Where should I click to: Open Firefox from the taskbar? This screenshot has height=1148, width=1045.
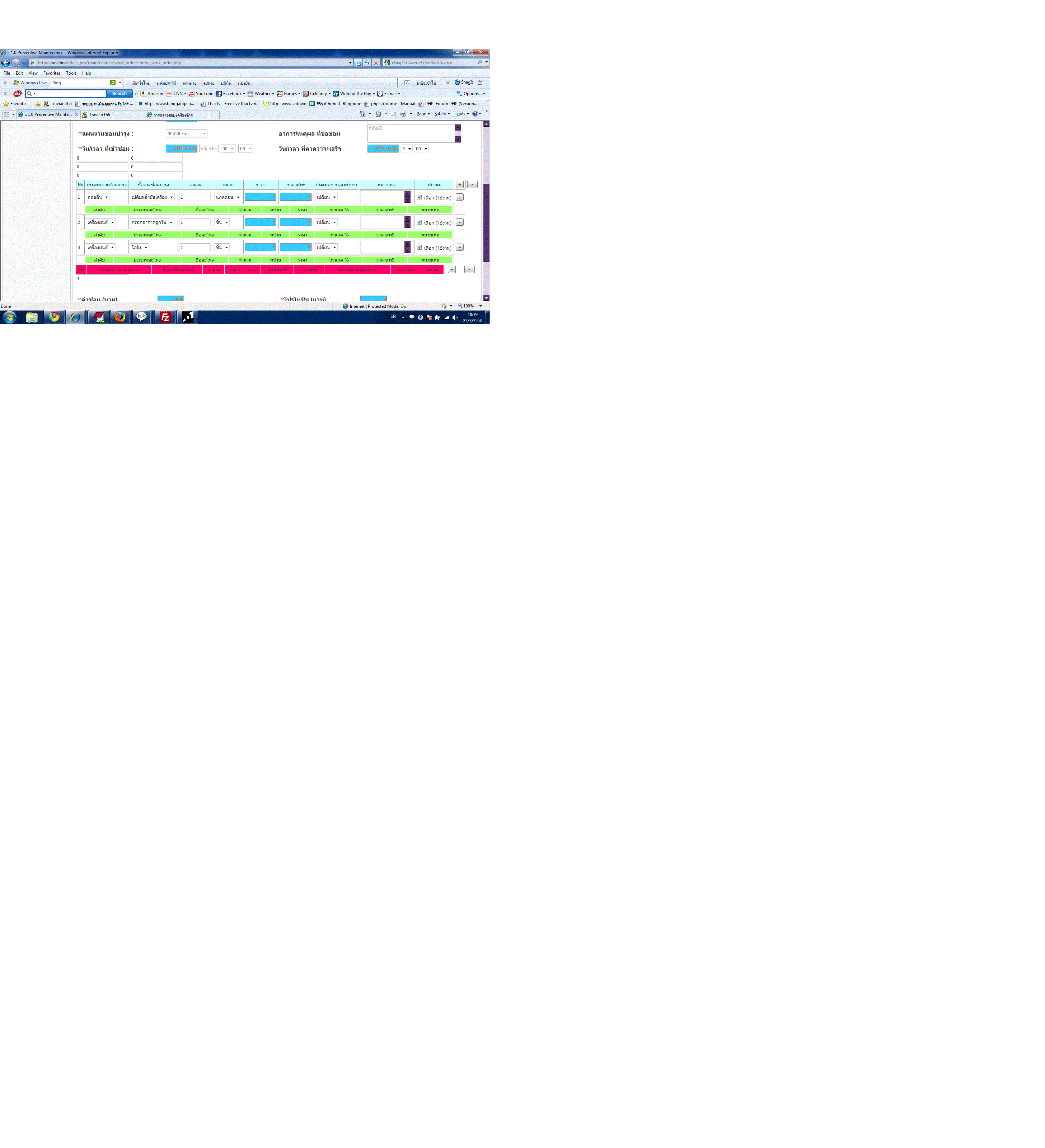point(120,317)
